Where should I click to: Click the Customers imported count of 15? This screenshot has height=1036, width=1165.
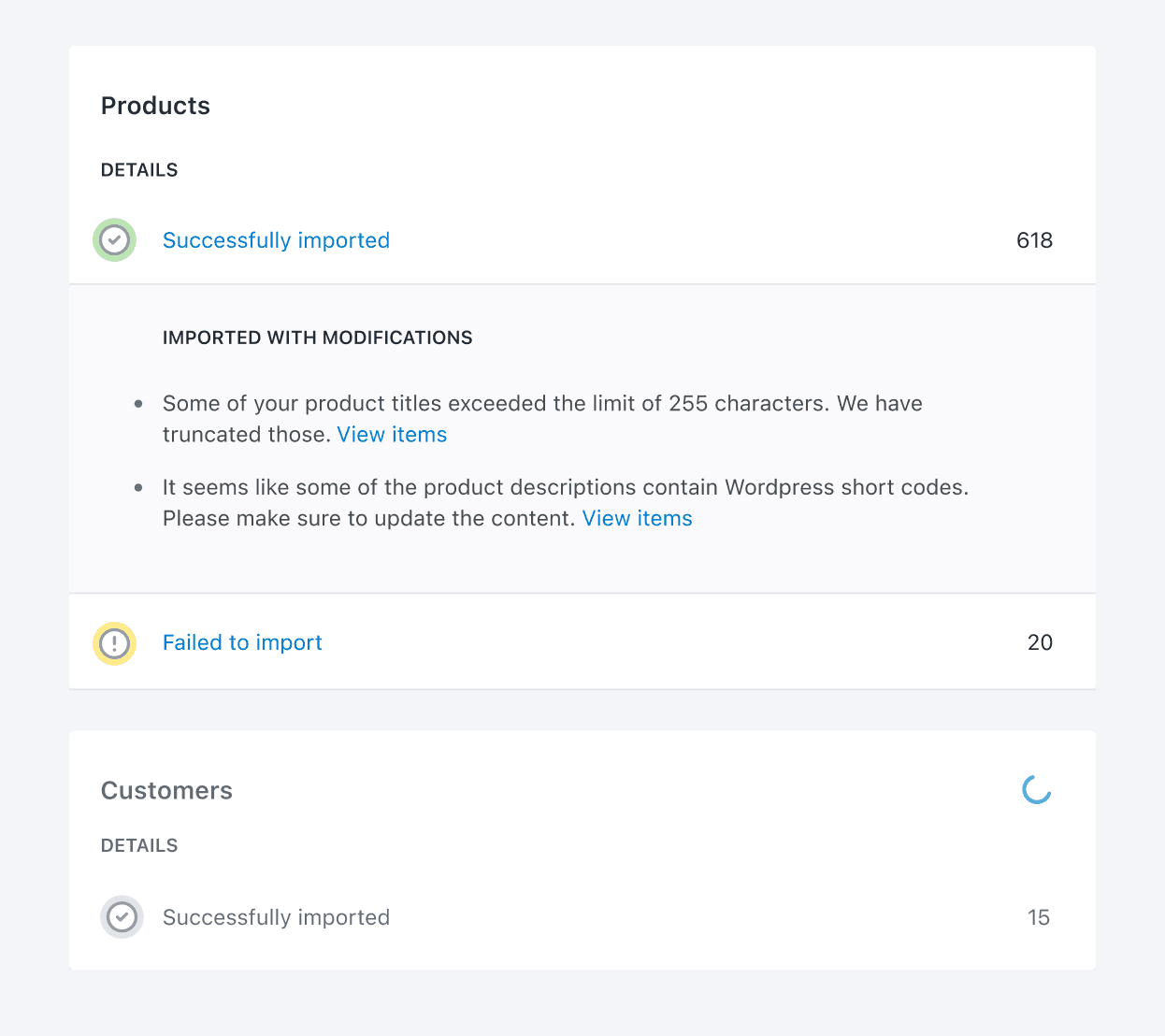tap(1038, 917)
